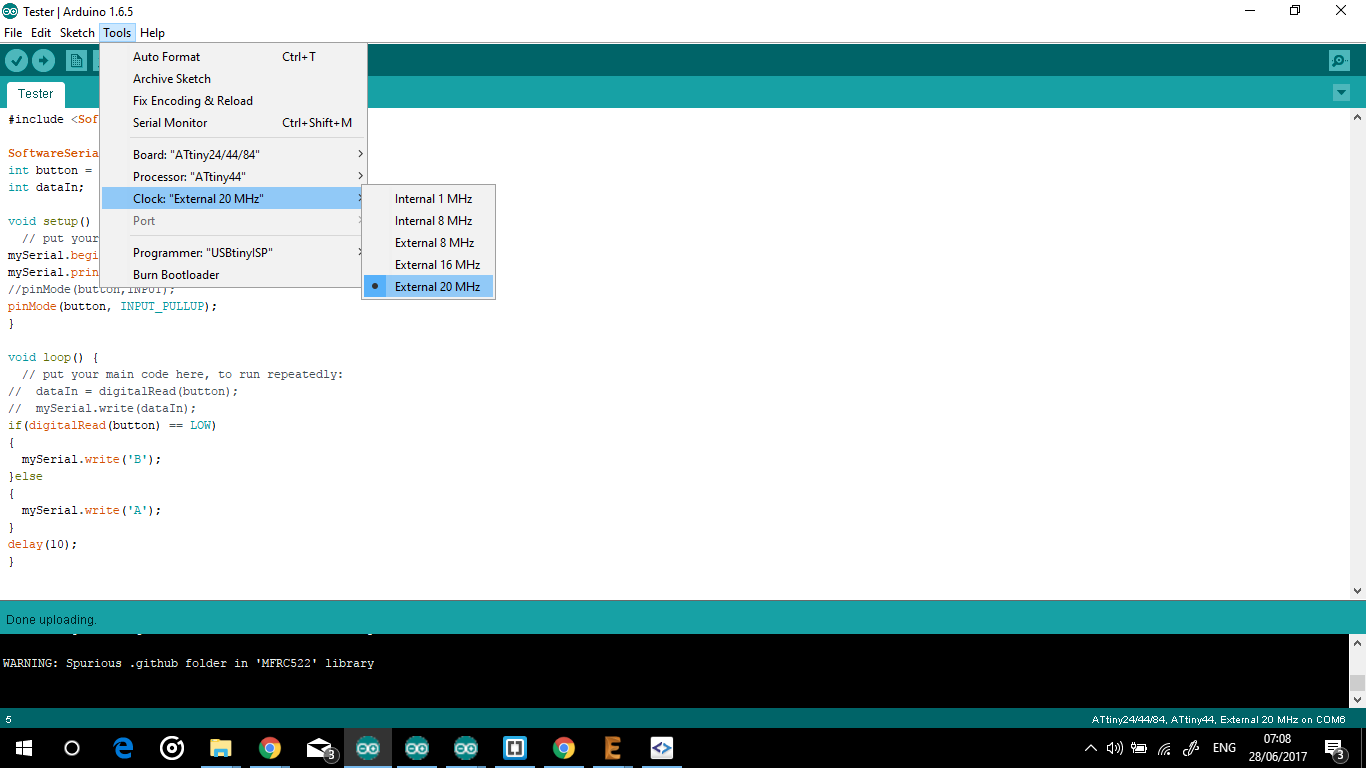The width and height of the screenshot is (1366, 768).
Task: Close the open Tools menu
Action: pyautogui.click(x=117, y=33)
